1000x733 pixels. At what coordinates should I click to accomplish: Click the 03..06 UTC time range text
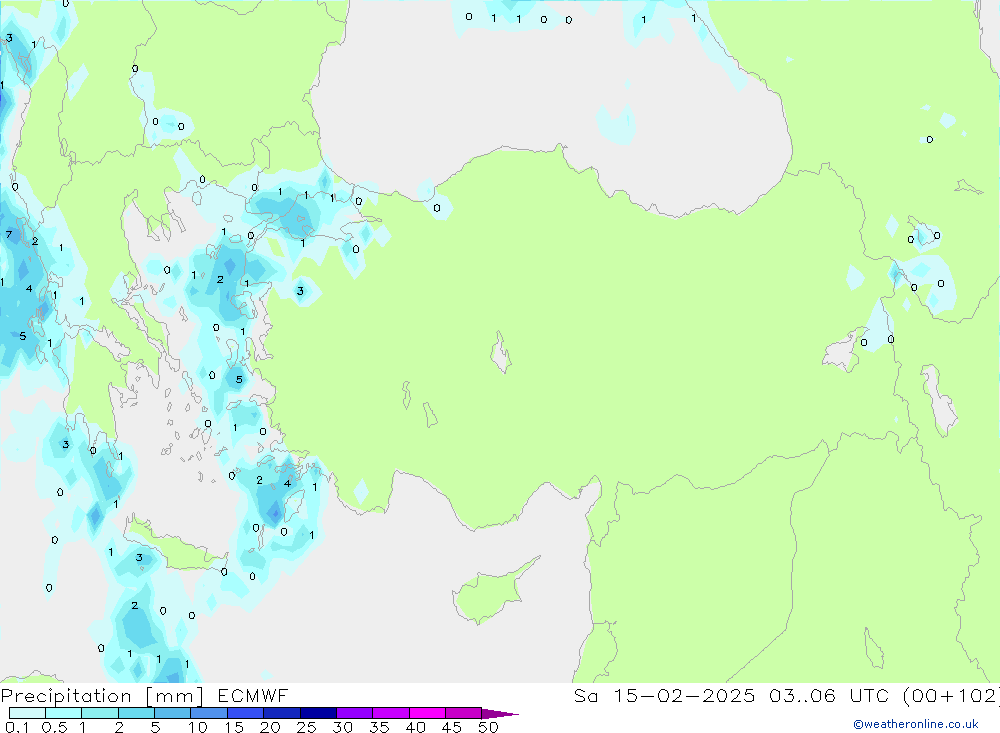pyautogui.click(x=810, y=695)
